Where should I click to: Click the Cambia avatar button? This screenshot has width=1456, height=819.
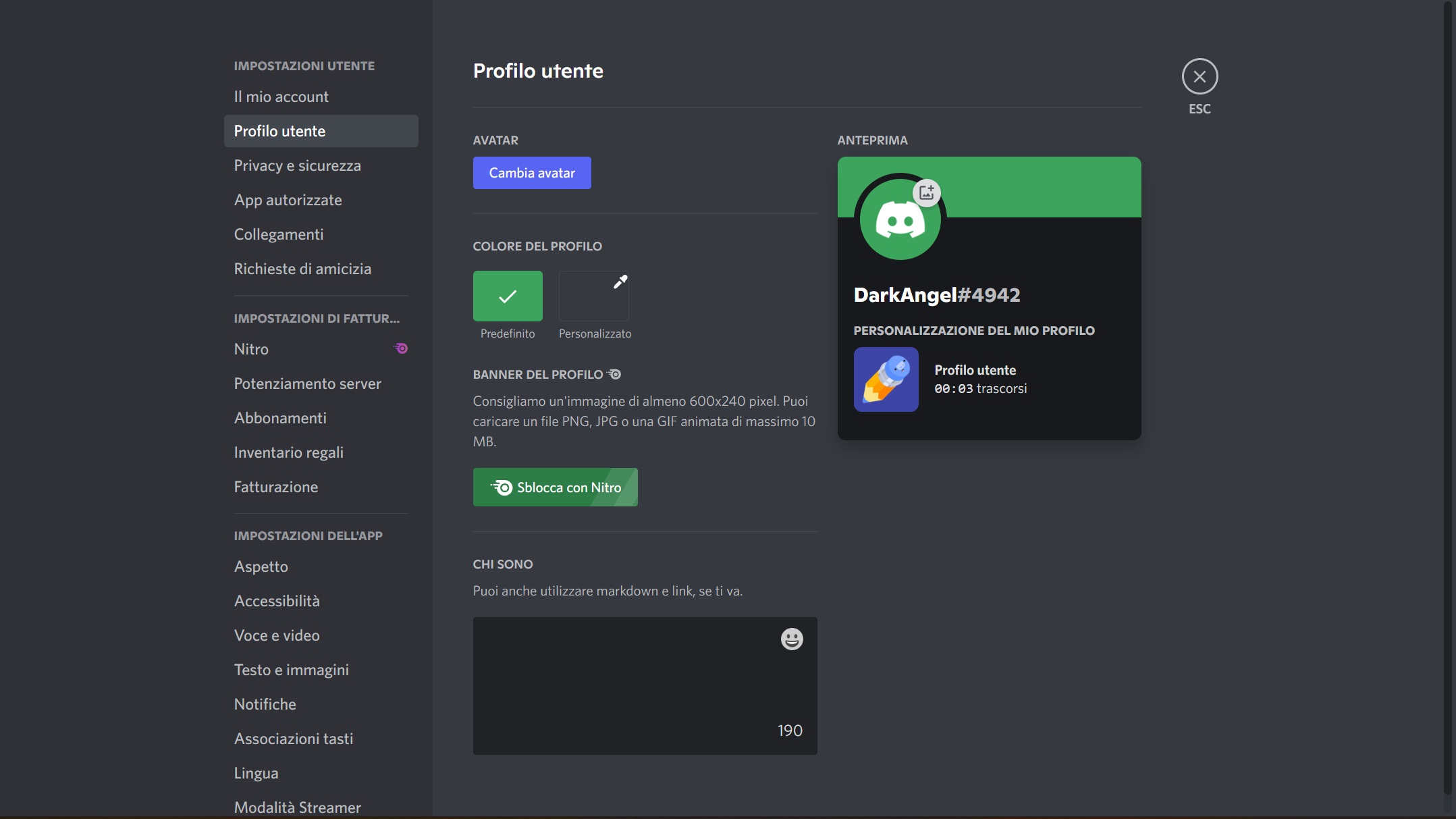[532, 173]
